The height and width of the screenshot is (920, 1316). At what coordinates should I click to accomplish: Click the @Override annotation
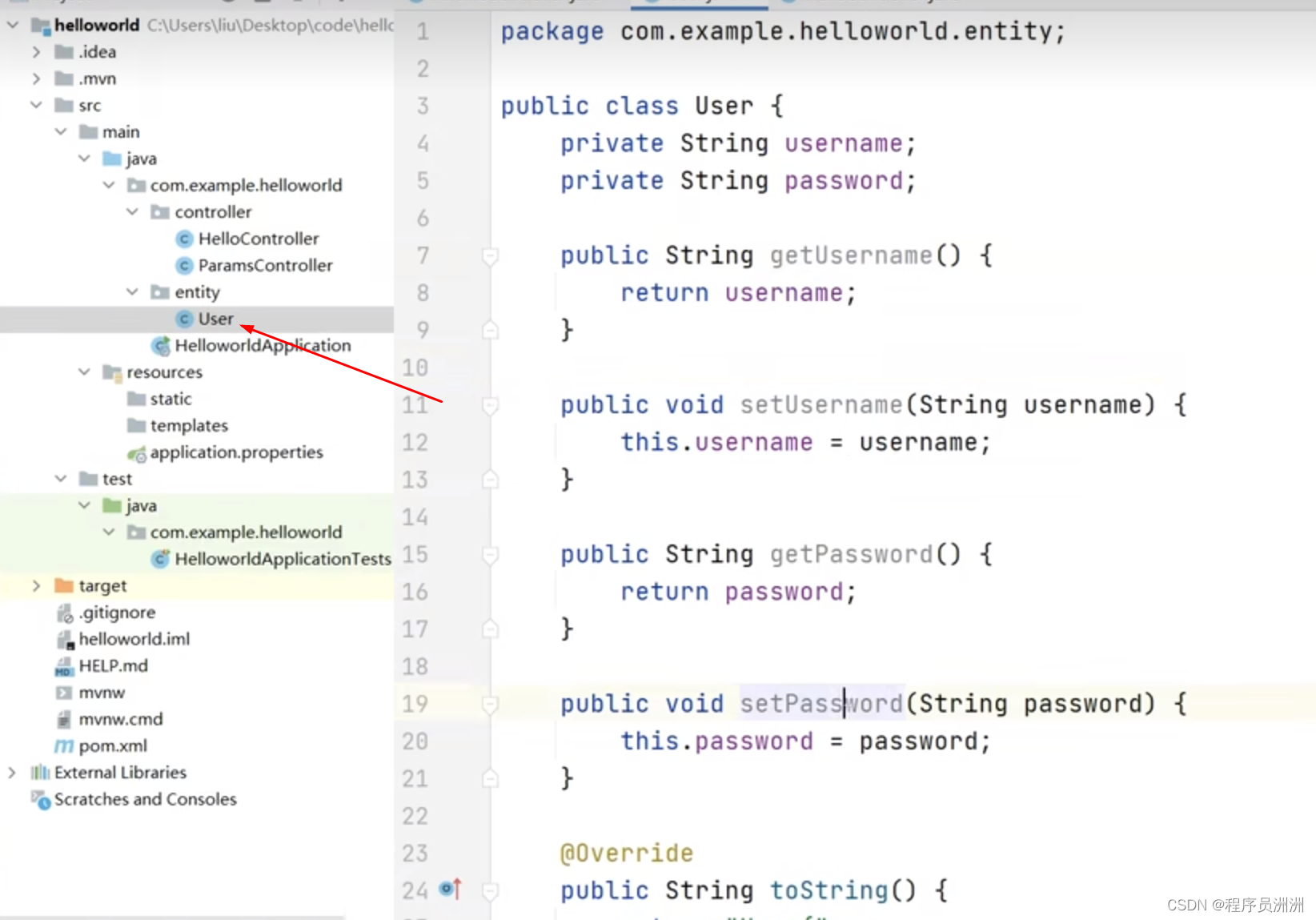pyautogui.click(x=626, y=853)
